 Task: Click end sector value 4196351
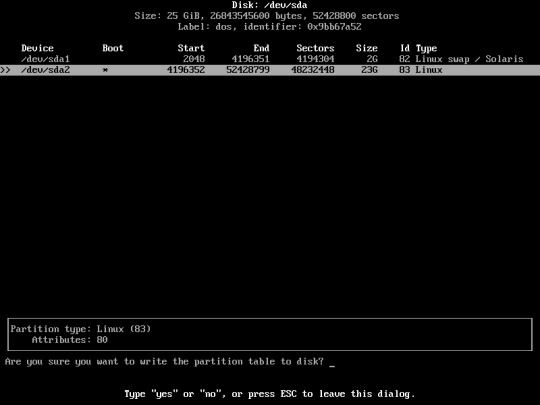pyautogui.click(x=250, y=59)
